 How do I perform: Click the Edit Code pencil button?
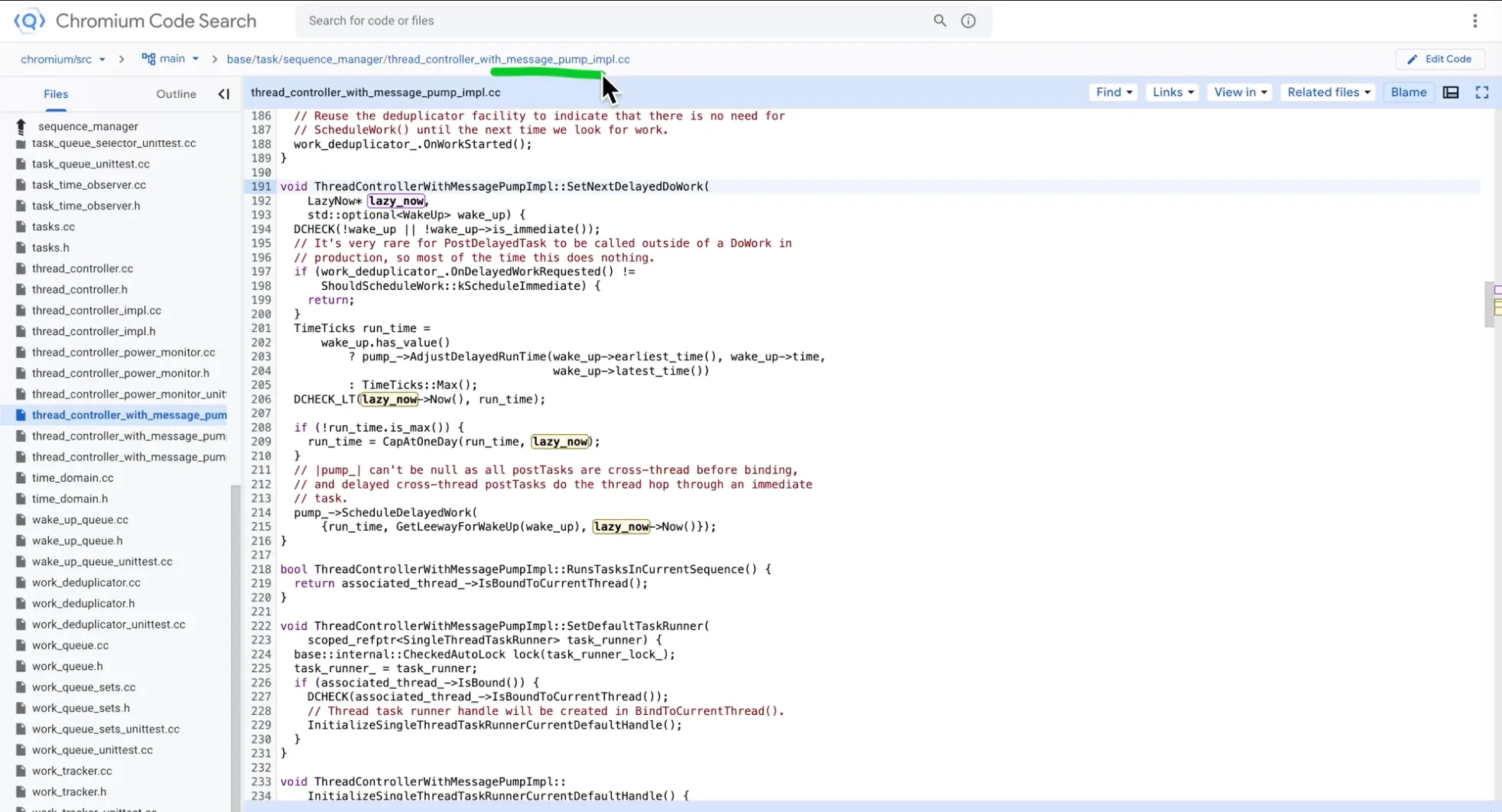[1440, 59]
